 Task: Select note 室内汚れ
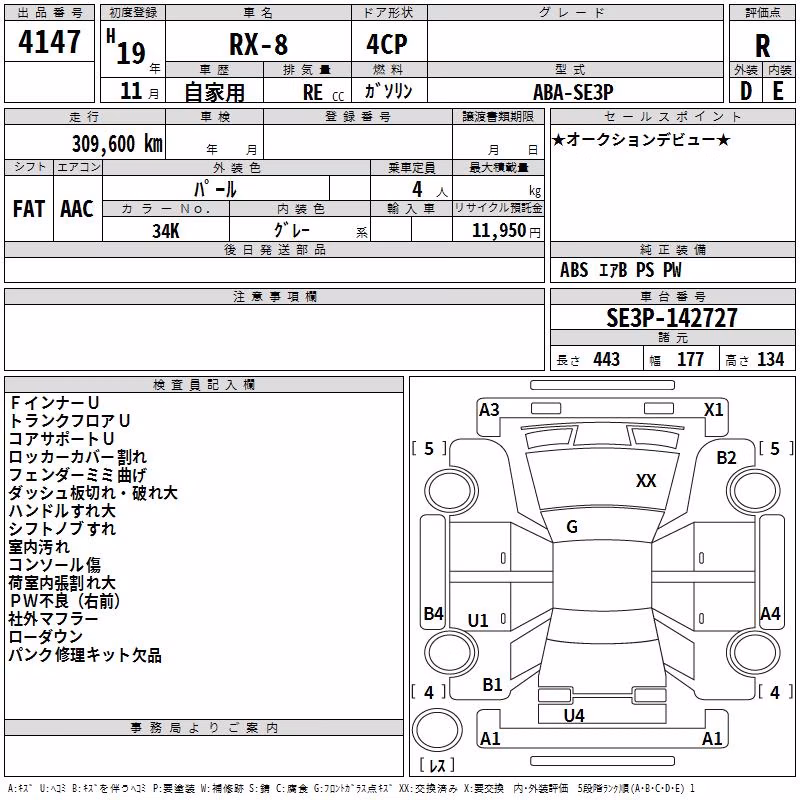click(x=39, y=547)
